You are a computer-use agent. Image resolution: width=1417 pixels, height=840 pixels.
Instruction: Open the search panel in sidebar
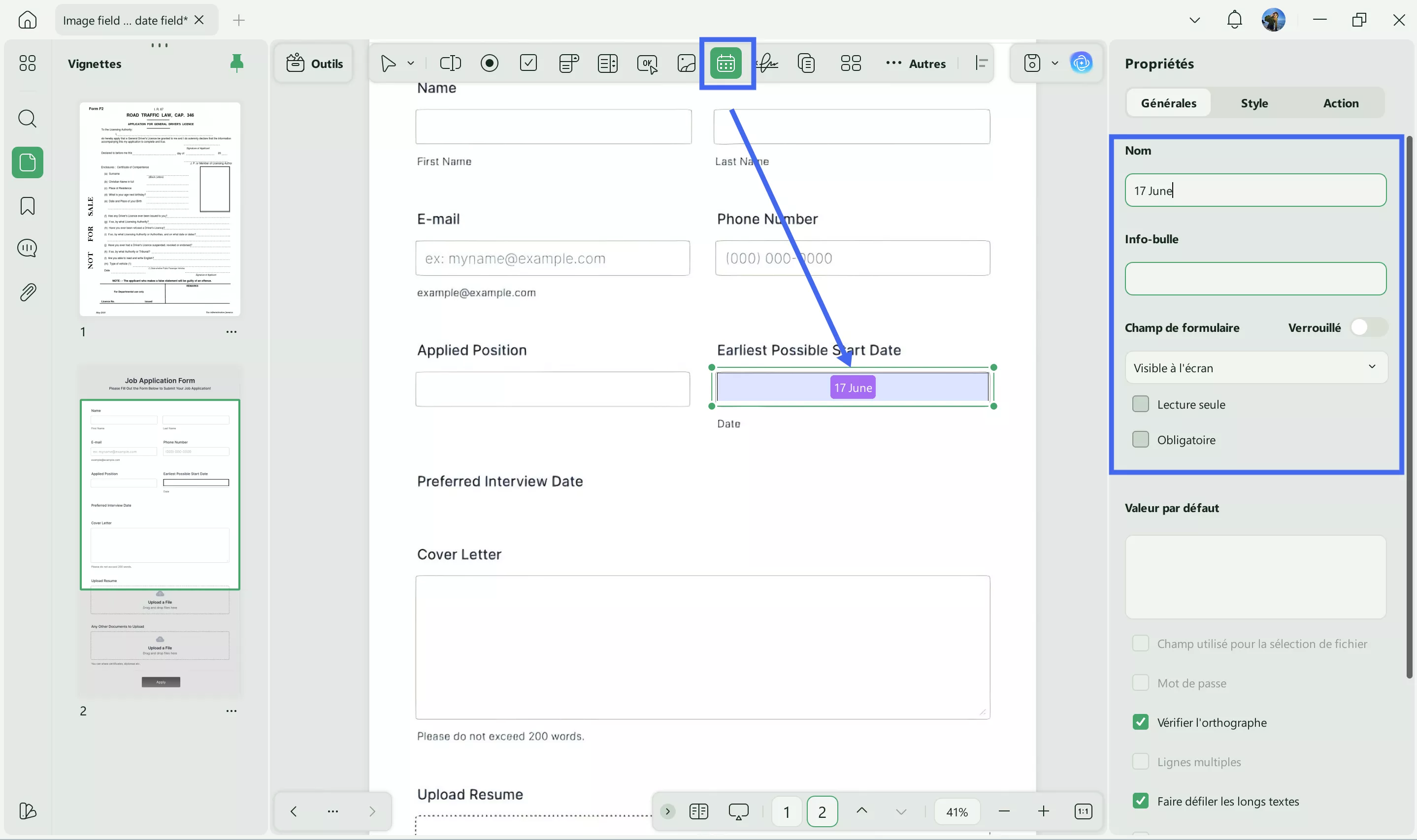(27, 119)
